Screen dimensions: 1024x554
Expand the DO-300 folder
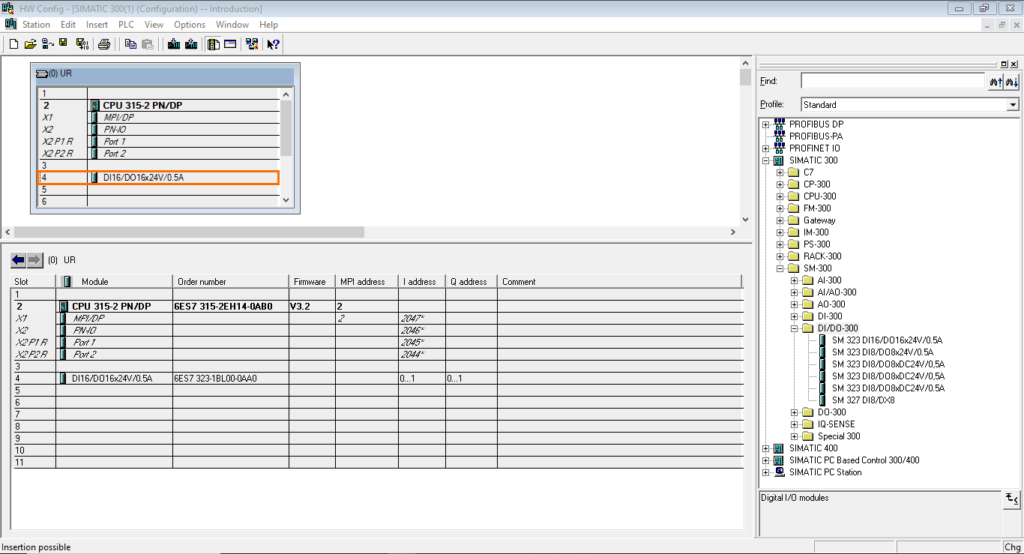click(794, 412)
